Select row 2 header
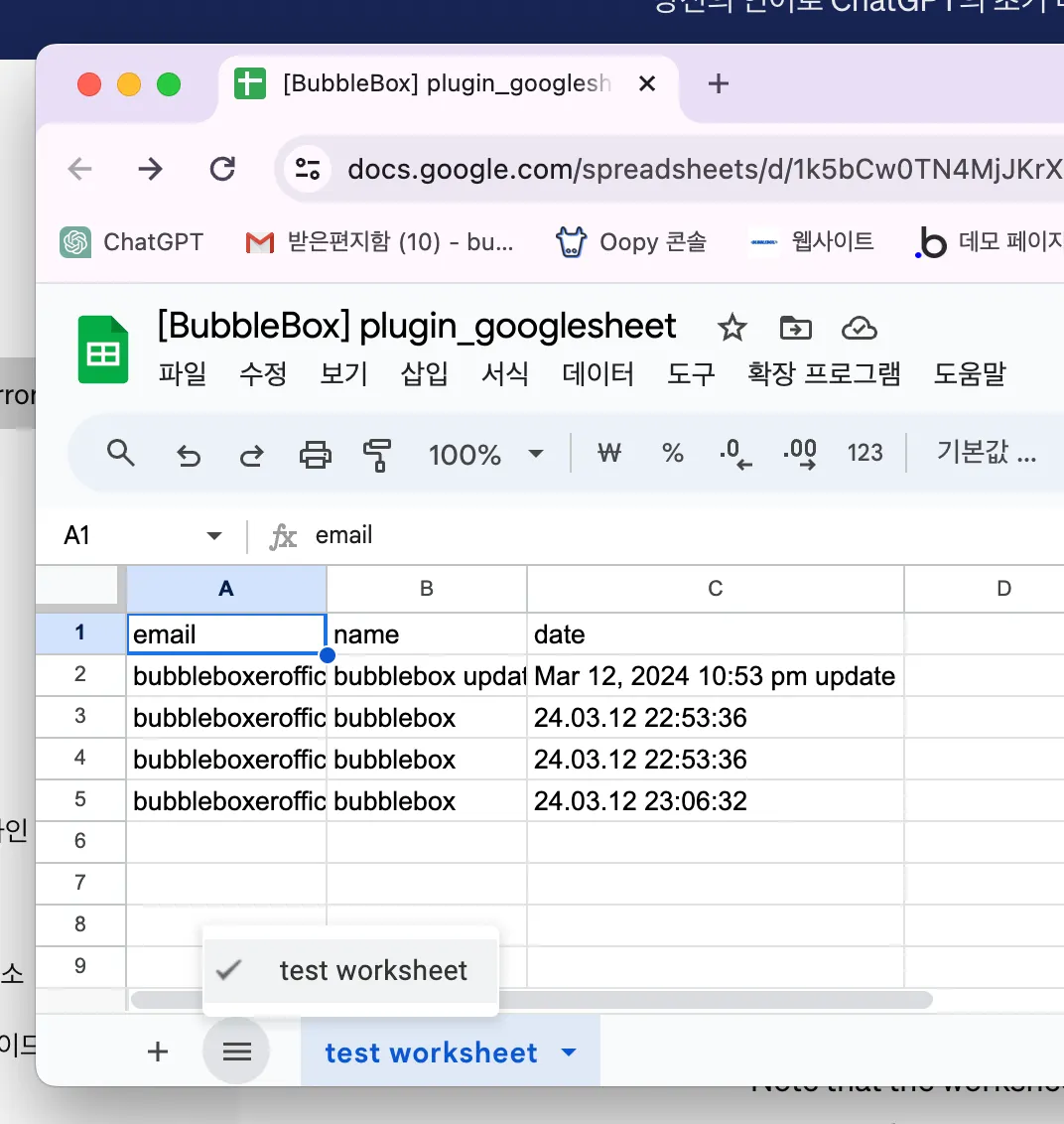The width and height of the screenshot is (1064, 1124). 80,674
